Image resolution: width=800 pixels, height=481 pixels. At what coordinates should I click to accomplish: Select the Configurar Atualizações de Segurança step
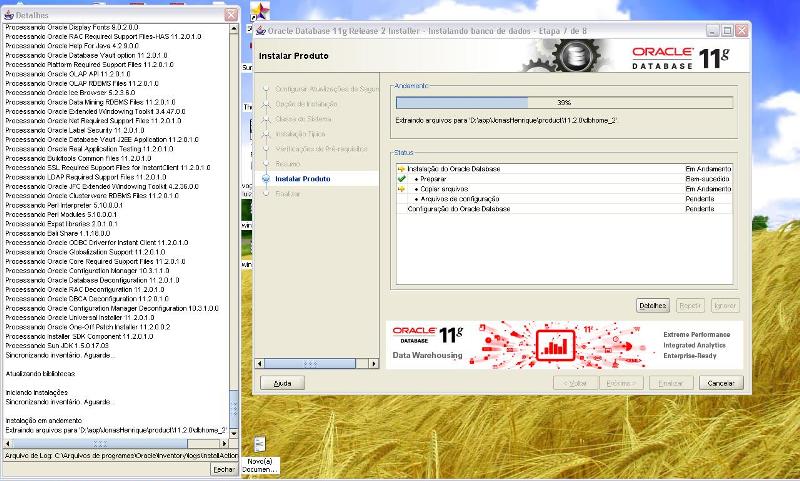327,89
